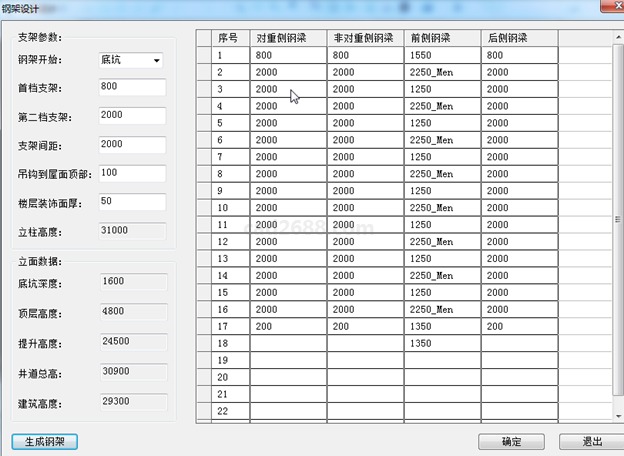Click the 退出 button
624x456 pixels.
pyautogui.click(x=593, y=441)
